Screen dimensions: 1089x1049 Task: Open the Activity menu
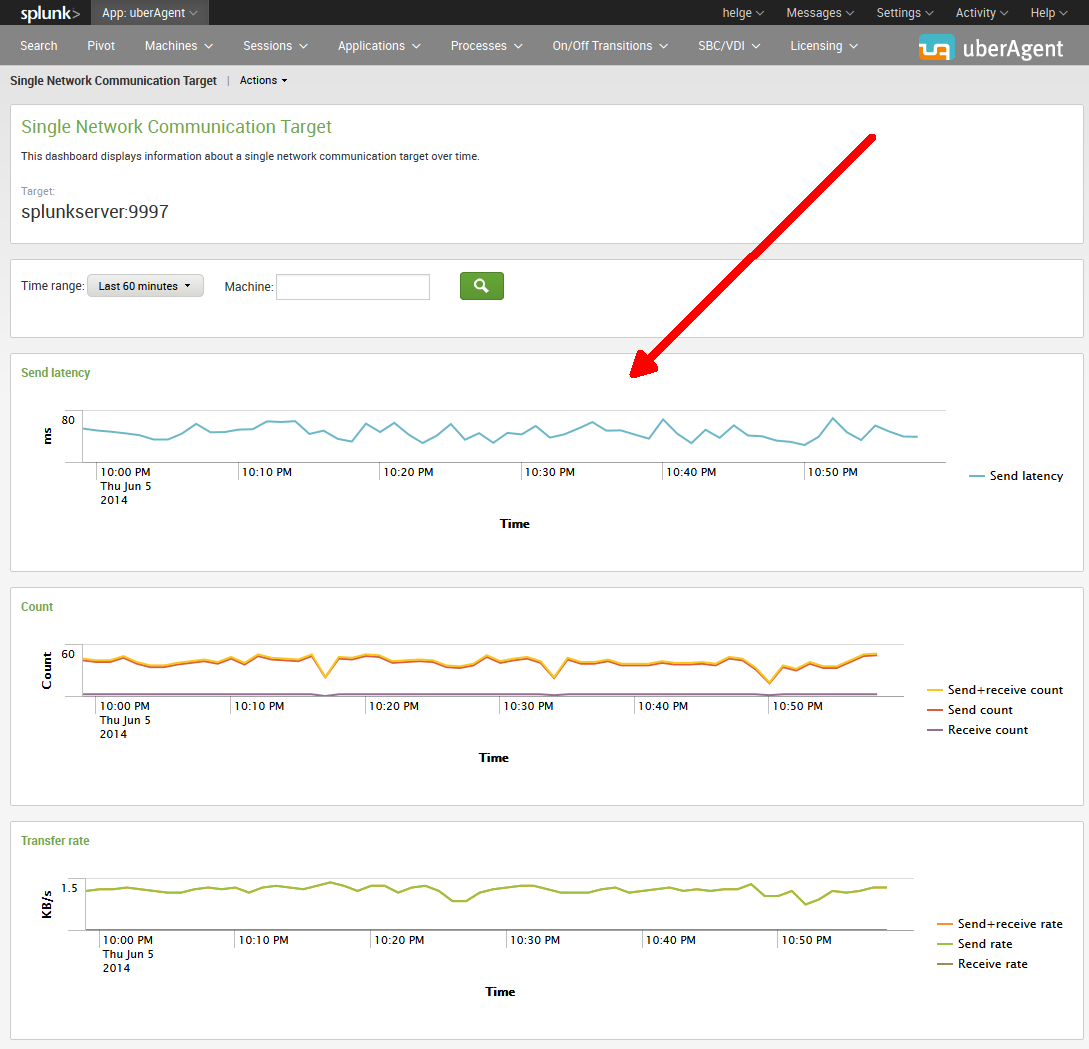click(x=982, y=13)
